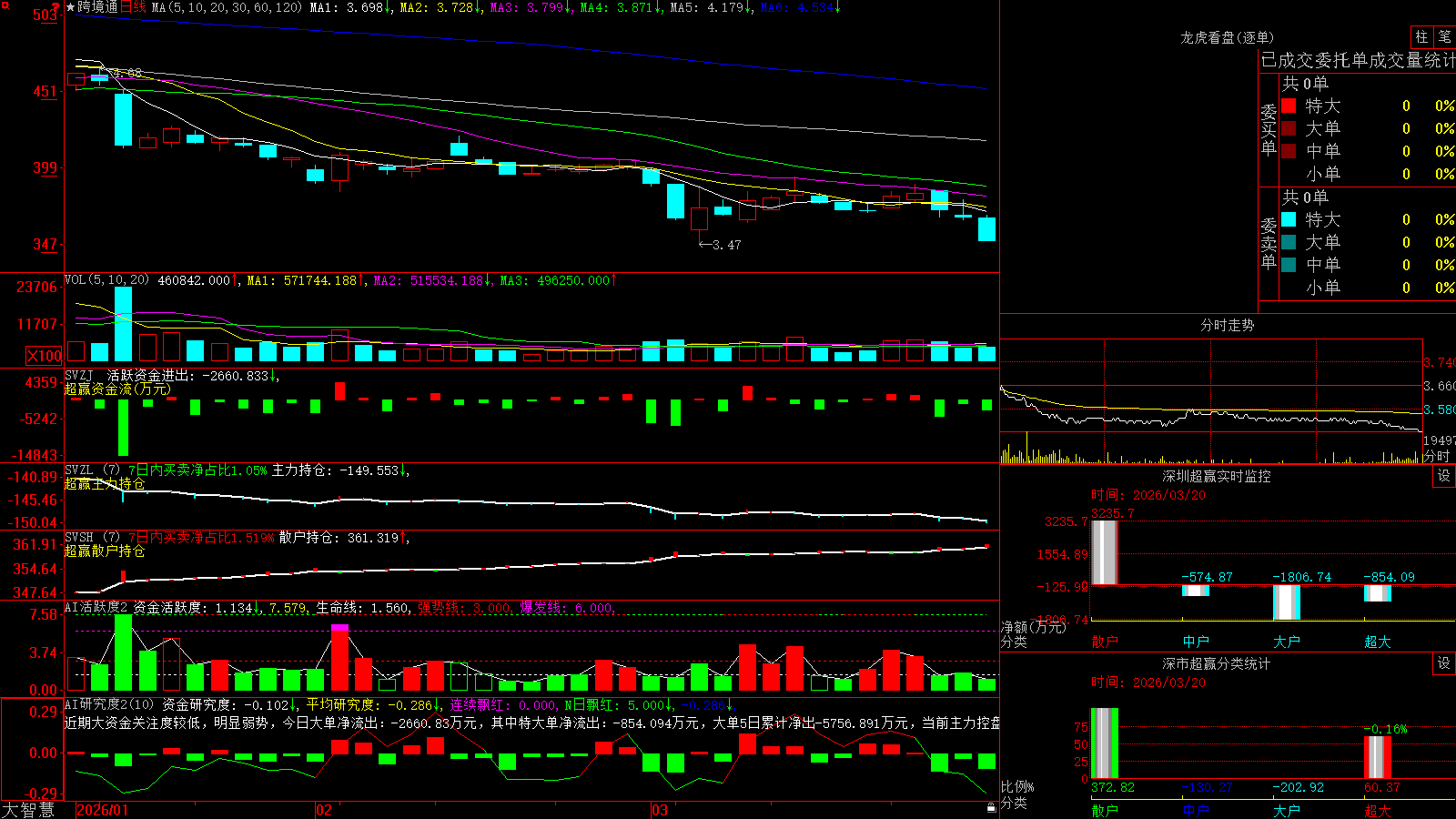Viewport: 1456px width, 819px height.
Task: Click the dark red 中单 swatch under 委买单
Action: pyautogui.click(x=1289, y=151)
